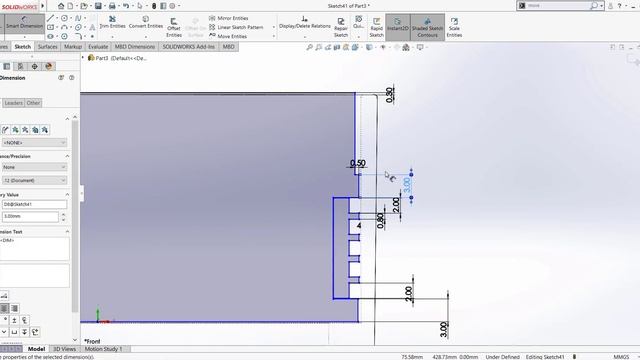Select the Line sketch tool
Image resolution: width=640 pixels, height=360 pixels.
click(50, 18)
